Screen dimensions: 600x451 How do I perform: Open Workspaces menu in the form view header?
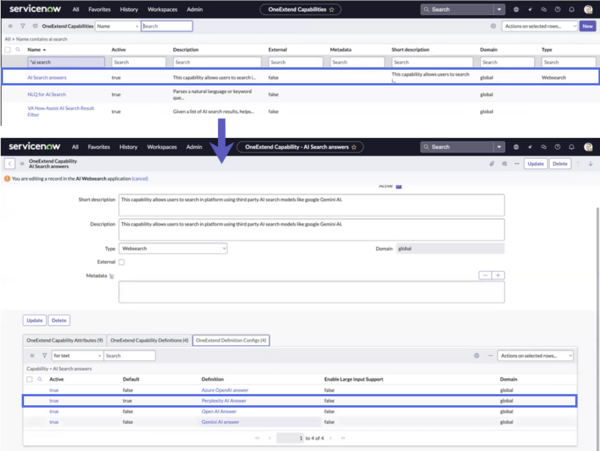[x=162, y=147]
